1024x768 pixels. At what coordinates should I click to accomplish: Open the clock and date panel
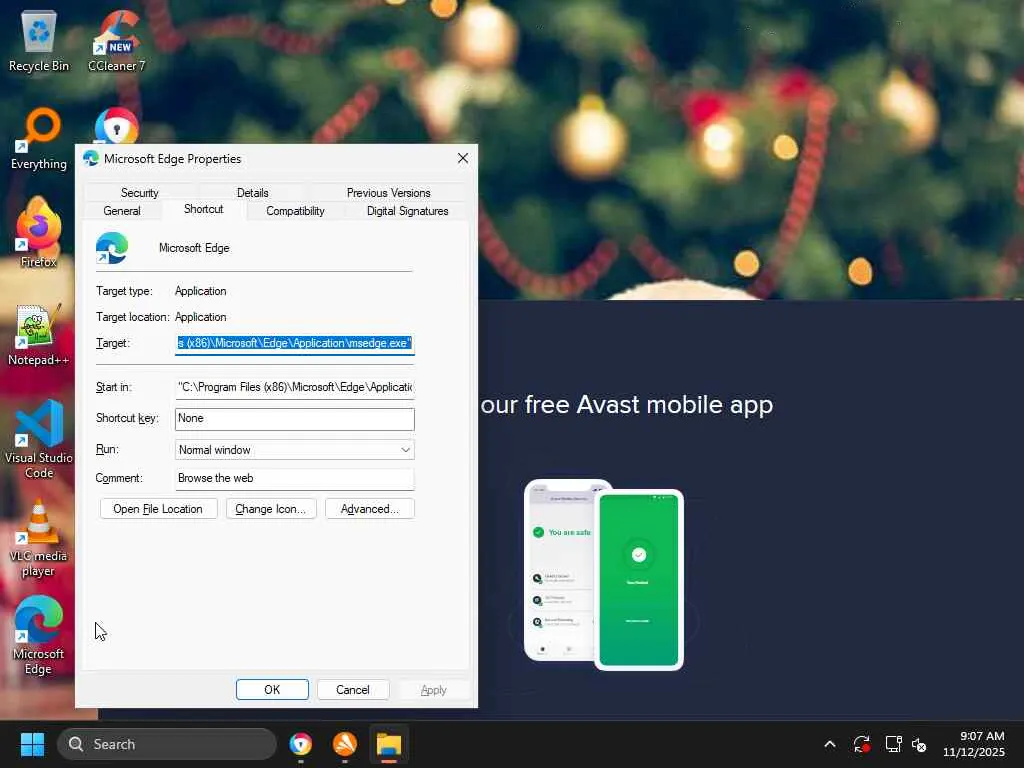point(974,744)
